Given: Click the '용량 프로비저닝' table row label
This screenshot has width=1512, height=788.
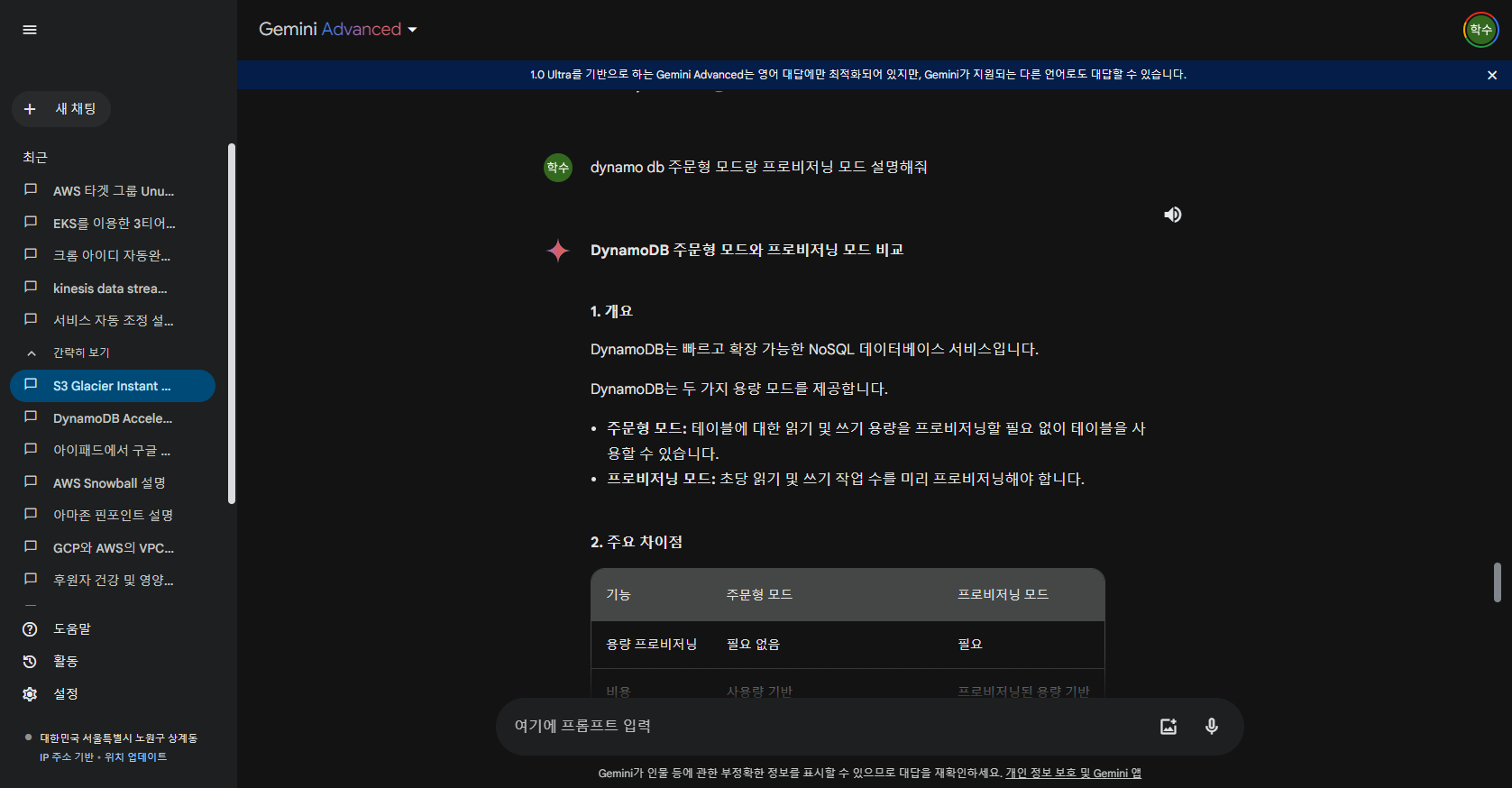Looking at the screenshot, I should click(x=651, y=645).
